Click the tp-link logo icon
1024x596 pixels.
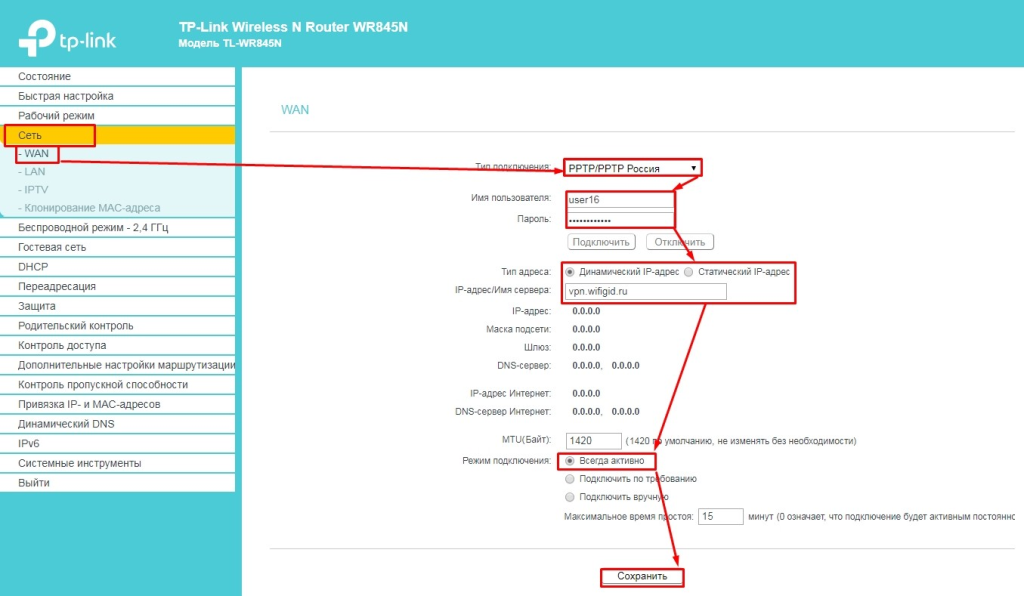pyautogui.click(x=40, y=35)
